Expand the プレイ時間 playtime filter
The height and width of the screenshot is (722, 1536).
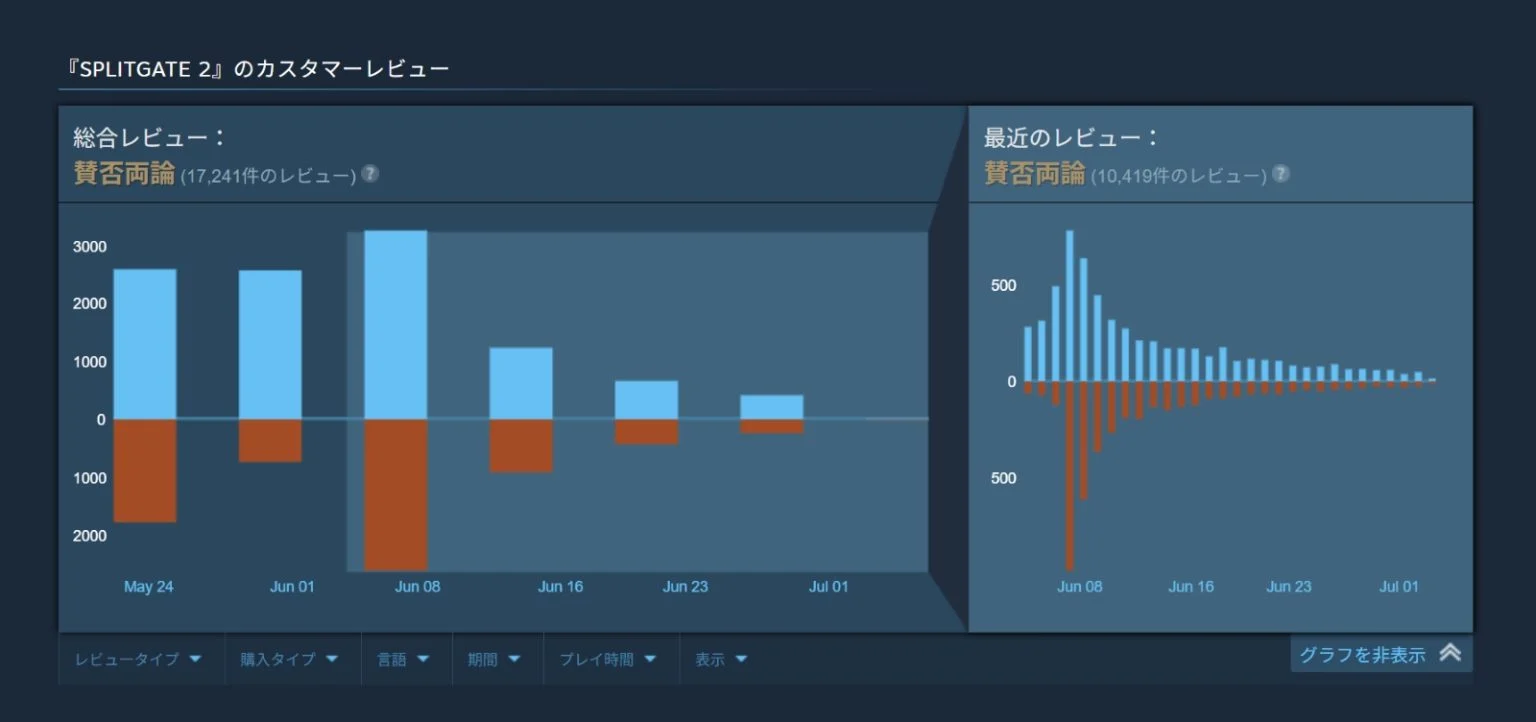607,659
